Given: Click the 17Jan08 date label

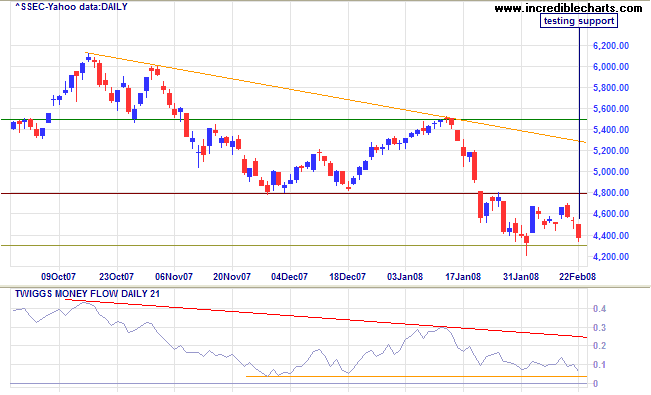Looking at the screenshot, I should pos(463,277).
